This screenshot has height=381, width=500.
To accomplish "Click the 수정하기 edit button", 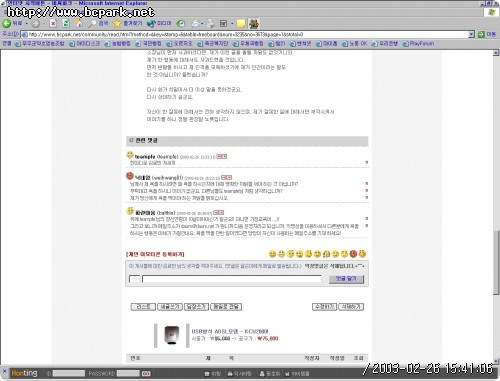I will click(x=324, y=307).
